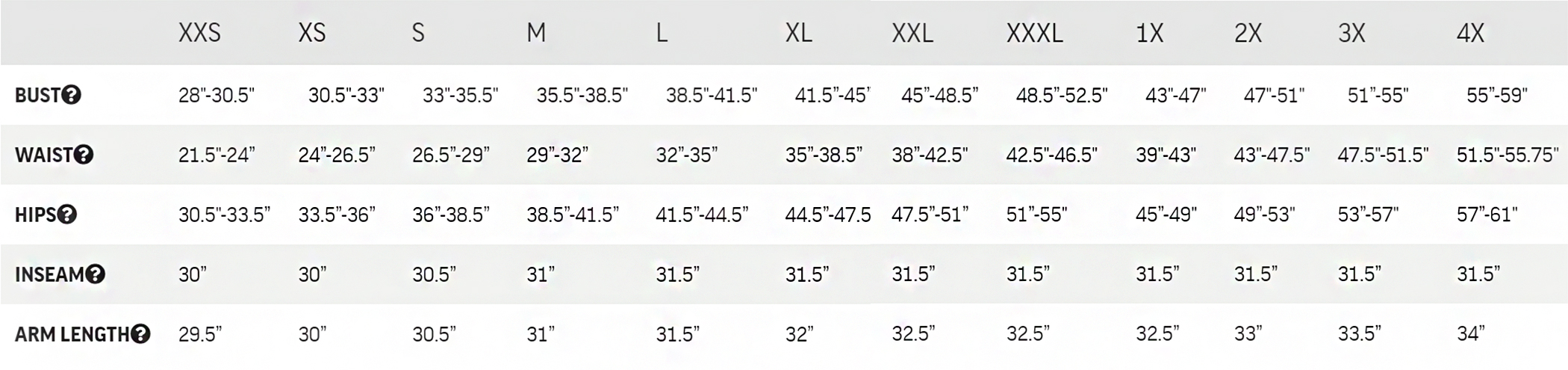Viewport: 1568px width, 370px height.
Task: Click the INSEAM row label
Action: 49,274
